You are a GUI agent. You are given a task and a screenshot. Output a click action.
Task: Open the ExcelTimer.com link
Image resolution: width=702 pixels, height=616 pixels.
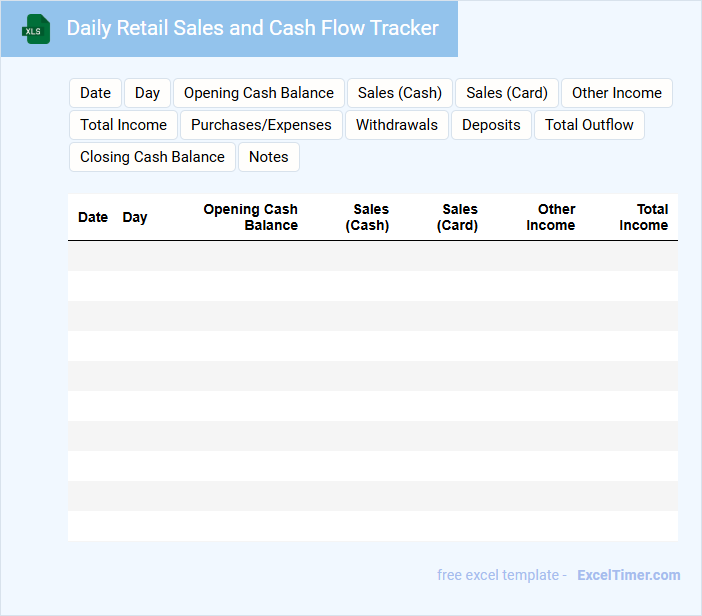[x=628, y=575]
